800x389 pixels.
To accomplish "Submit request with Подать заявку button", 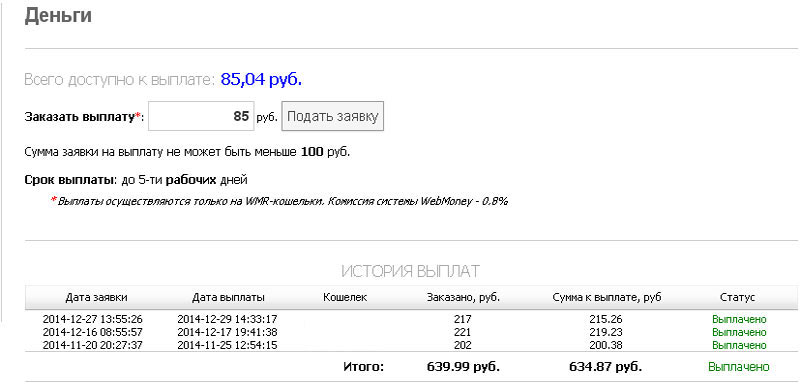I will point(332,116).
